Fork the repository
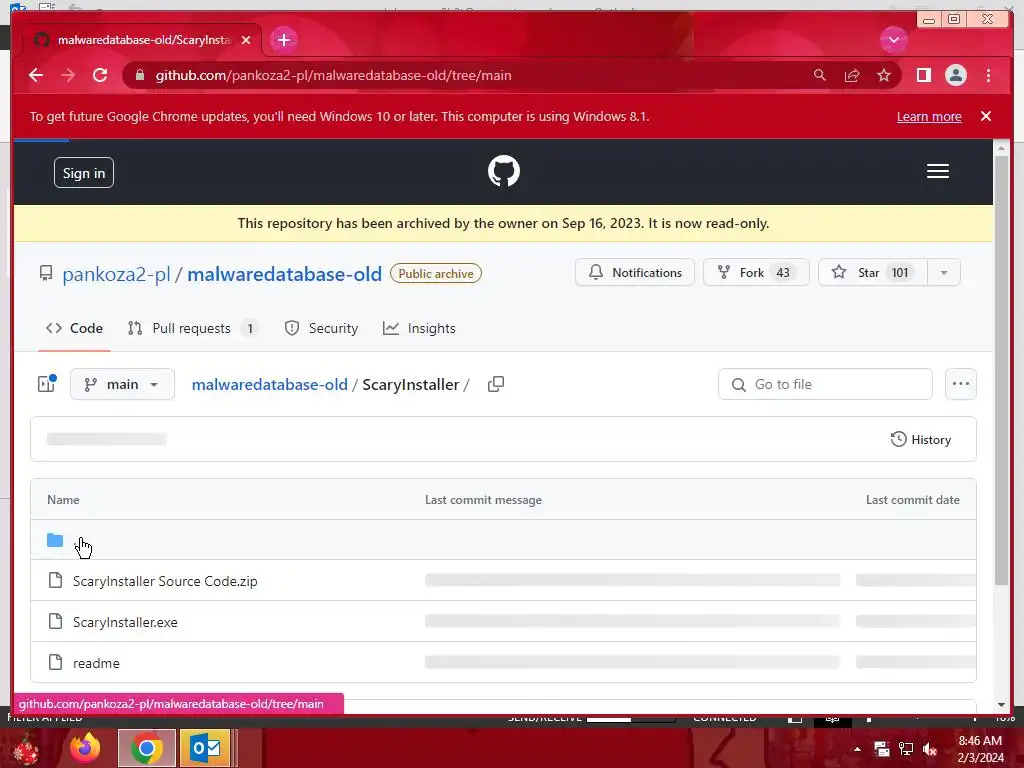Image resolution: width=1024 pixels, height=768 pixels. [x=756, y=272]
